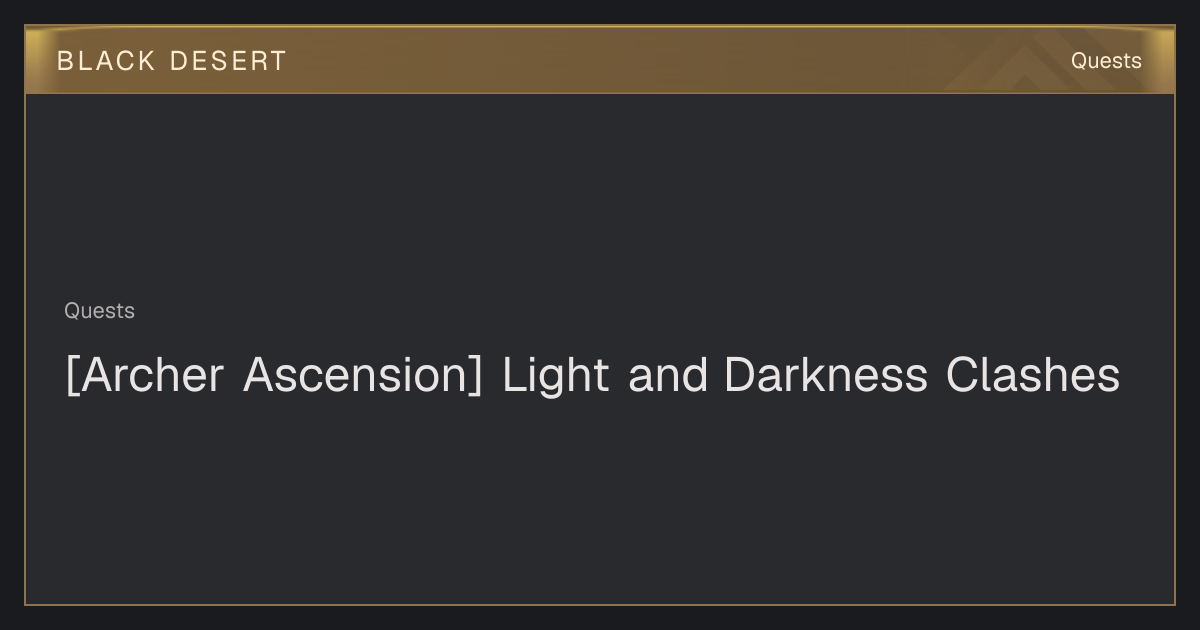Image resolution: width=1200 pixels, height=630 pixels.
Task: Click the empty dark area above the breadcrumb
Action: [x=600, y=195]
